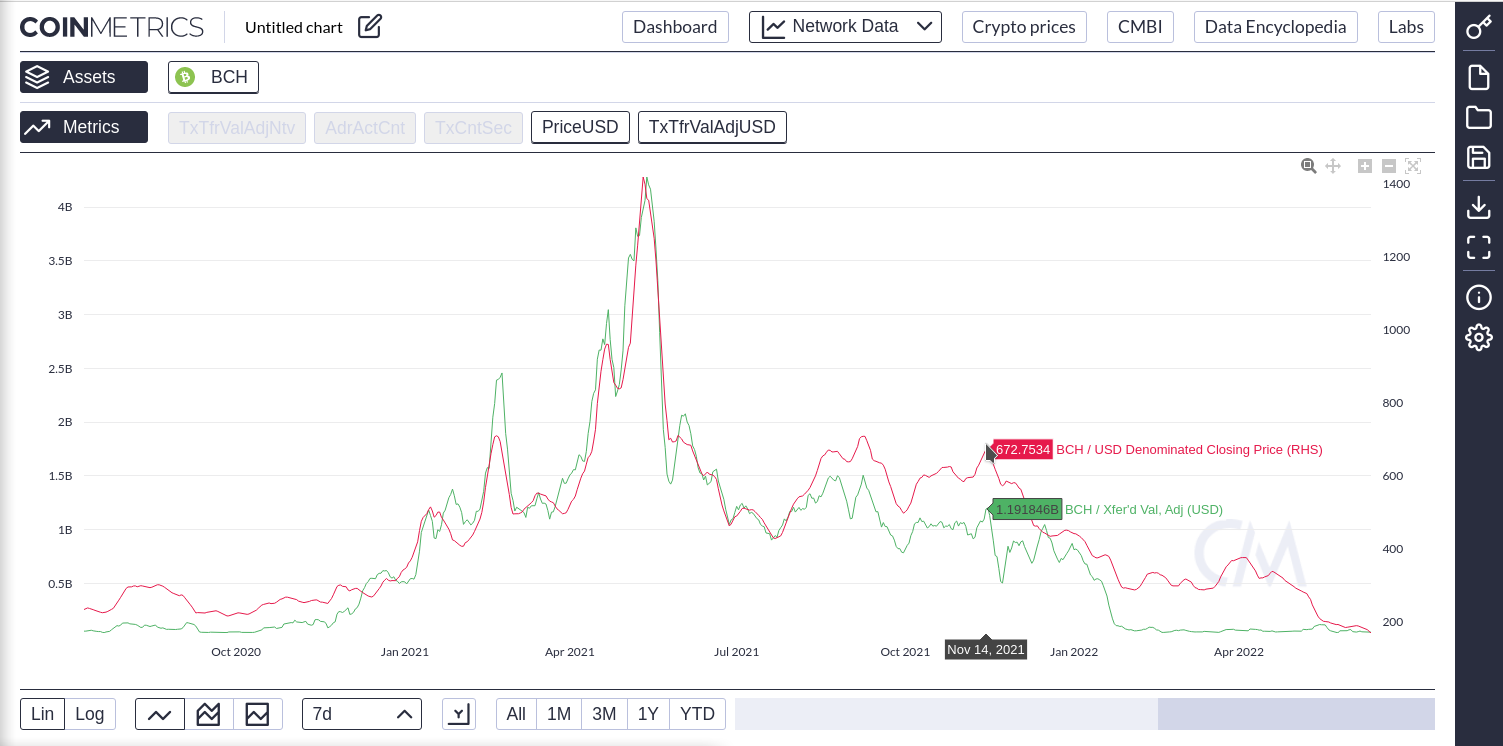This screenshot has width=1503, height=746.
Task: Click the Coin Metrics logo
Action: tap(112, 27)
